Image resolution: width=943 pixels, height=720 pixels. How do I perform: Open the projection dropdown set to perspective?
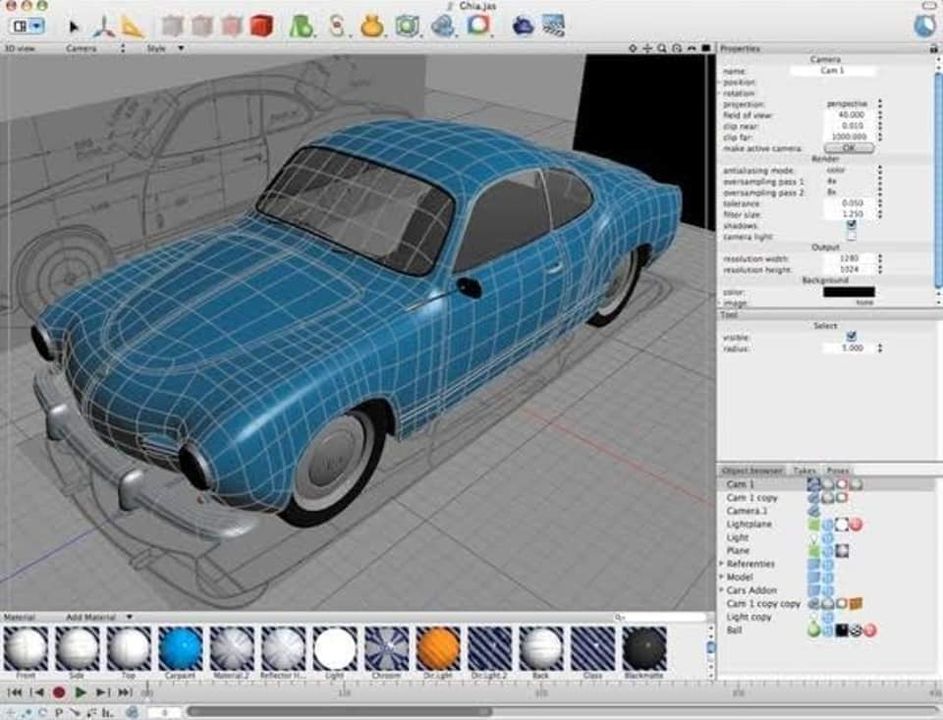click(x=853, y=104)
